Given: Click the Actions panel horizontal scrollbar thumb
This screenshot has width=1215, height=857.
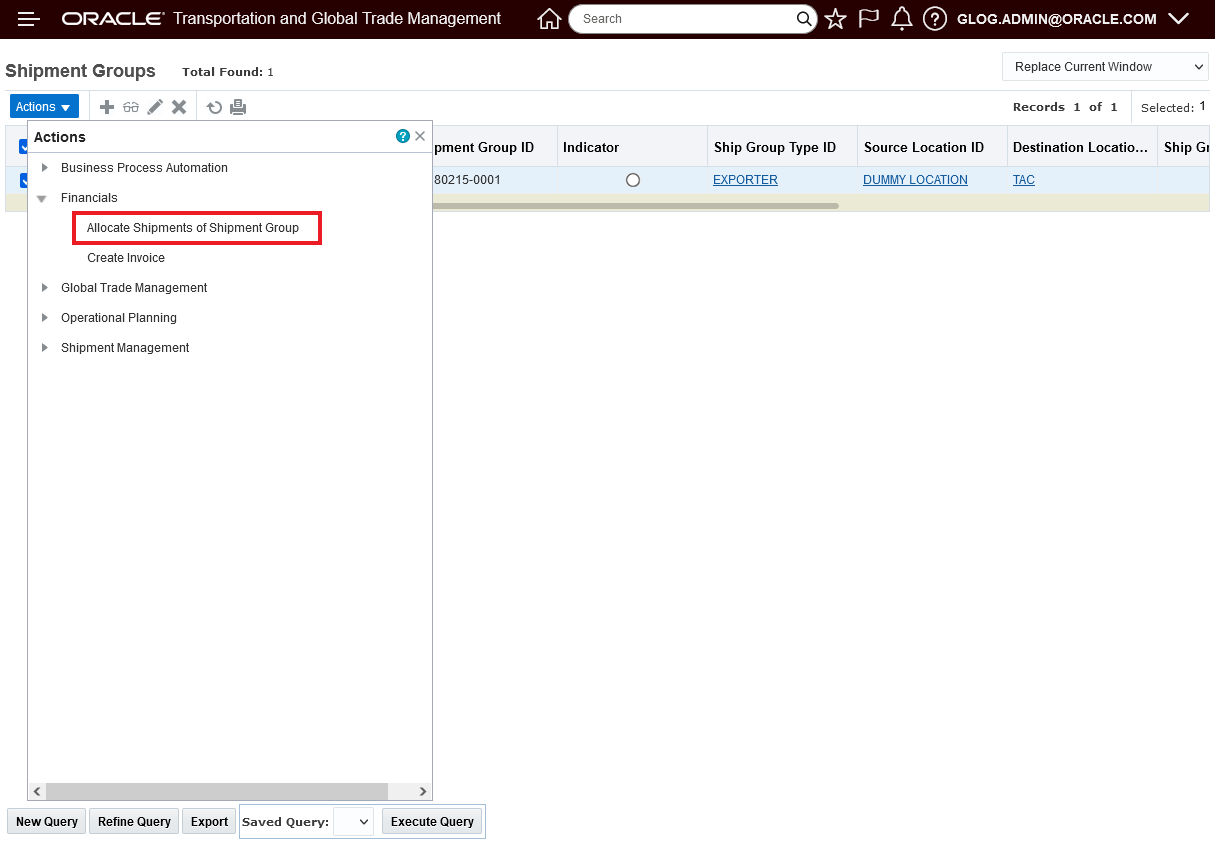Looking at the screenshot, I should (217, 791).
